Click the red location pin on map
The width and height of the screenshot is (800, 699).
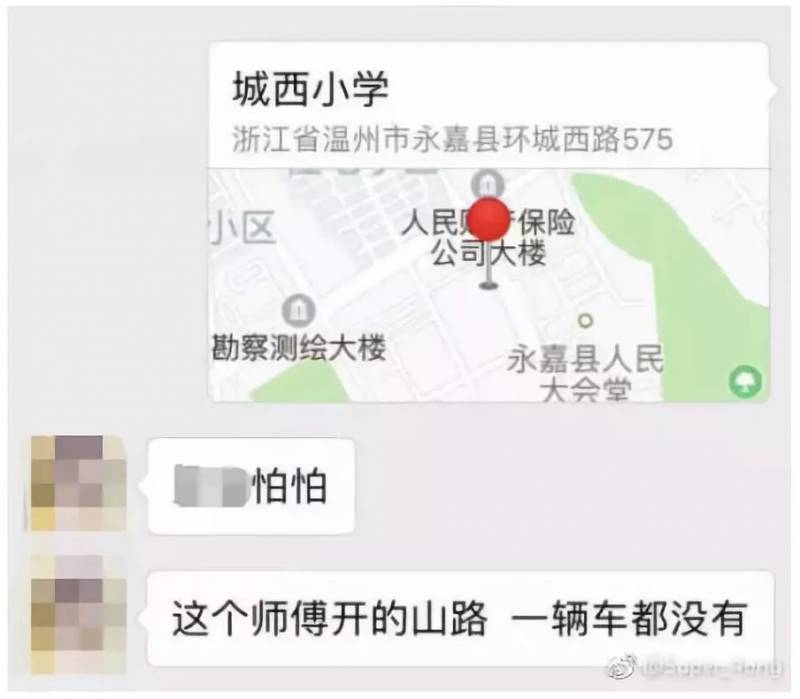489,220
